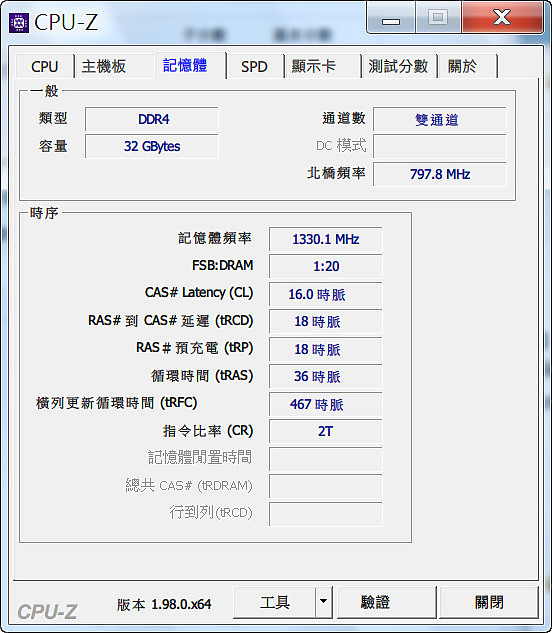Click the 797.8 MHz northbridge frequency value
The image size is (552, 633).
(x=439, y=174)
